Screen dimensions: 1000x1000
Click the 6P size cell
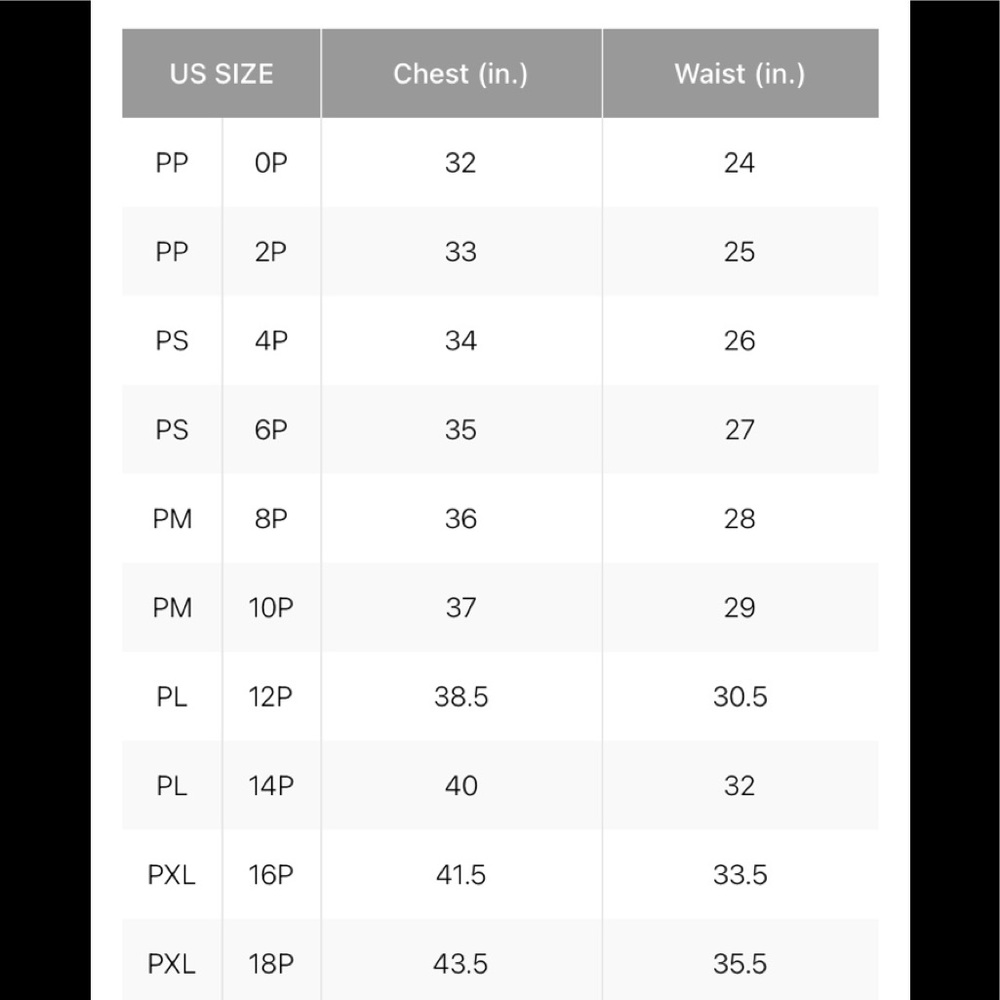[271, 430]
